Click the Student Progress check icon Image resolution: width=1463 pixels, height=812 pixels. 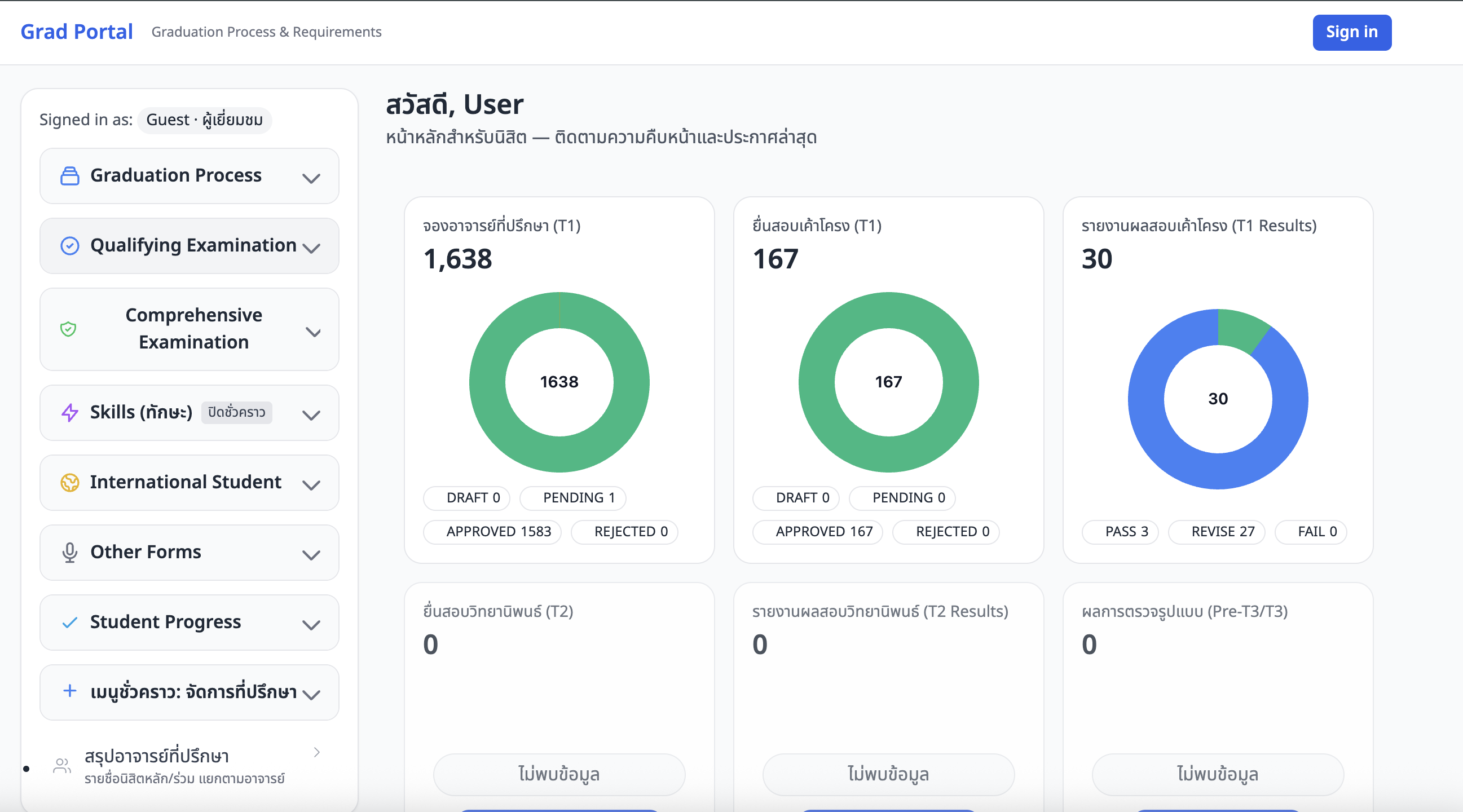(x=69, y=622)
